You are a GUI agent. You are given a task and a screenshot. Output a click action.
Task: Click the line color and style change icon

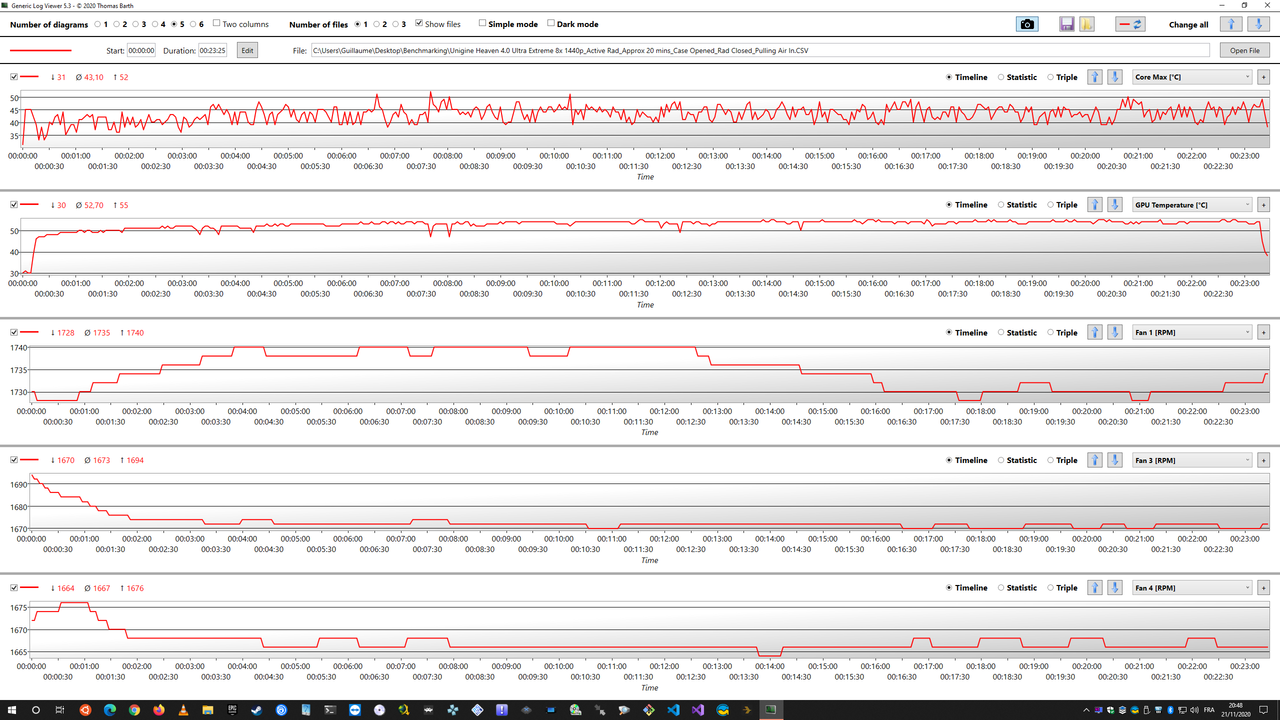coord(1130,23)
